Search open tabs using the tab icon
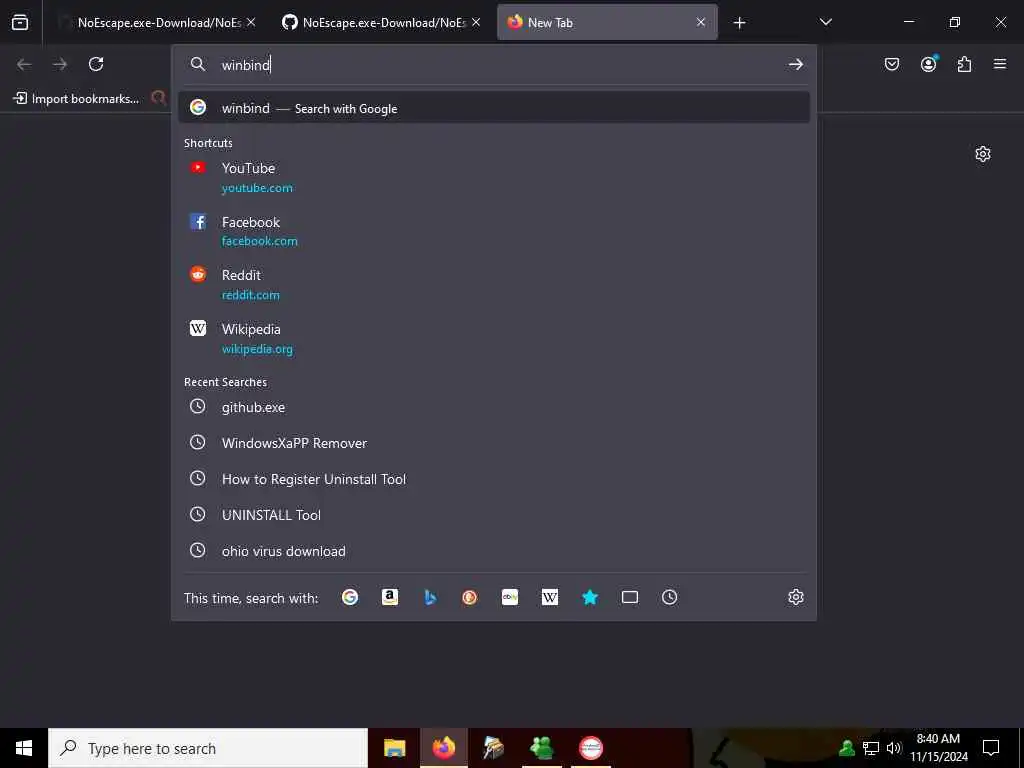The width and height of the screenshot is (1024, 768). click(x=630, y=598)
